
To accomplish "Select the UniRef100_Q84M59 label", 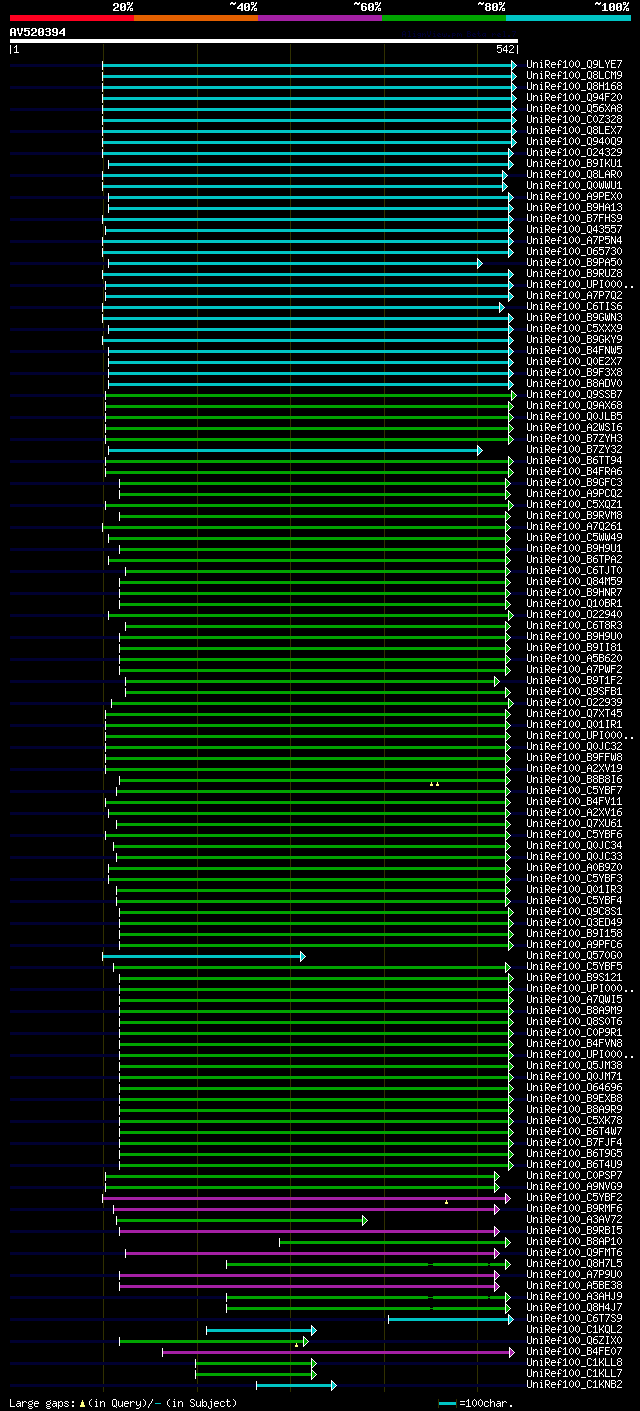I will [574, 581].
